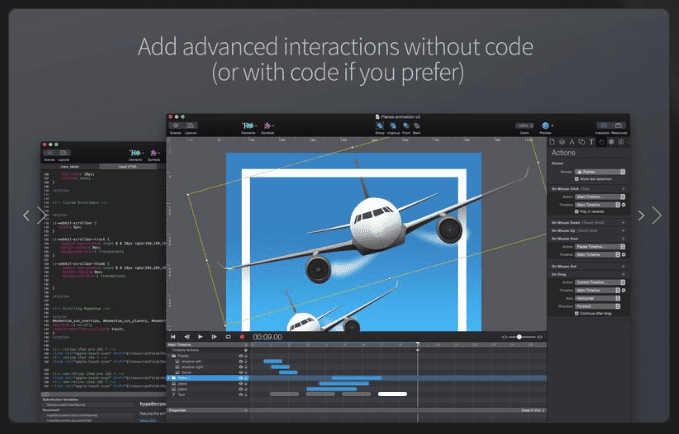
Task: Add a Timeline Actions keyframe plus button
Action: 246,350
